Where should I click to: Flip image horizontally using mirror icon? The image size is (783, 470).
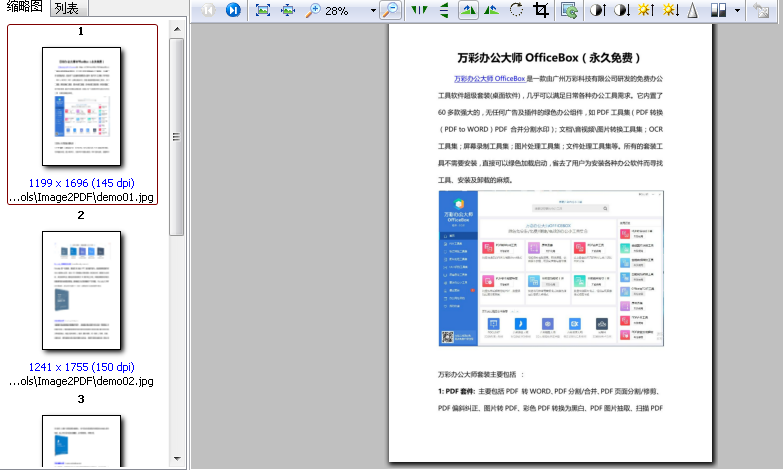coord(418,10)
